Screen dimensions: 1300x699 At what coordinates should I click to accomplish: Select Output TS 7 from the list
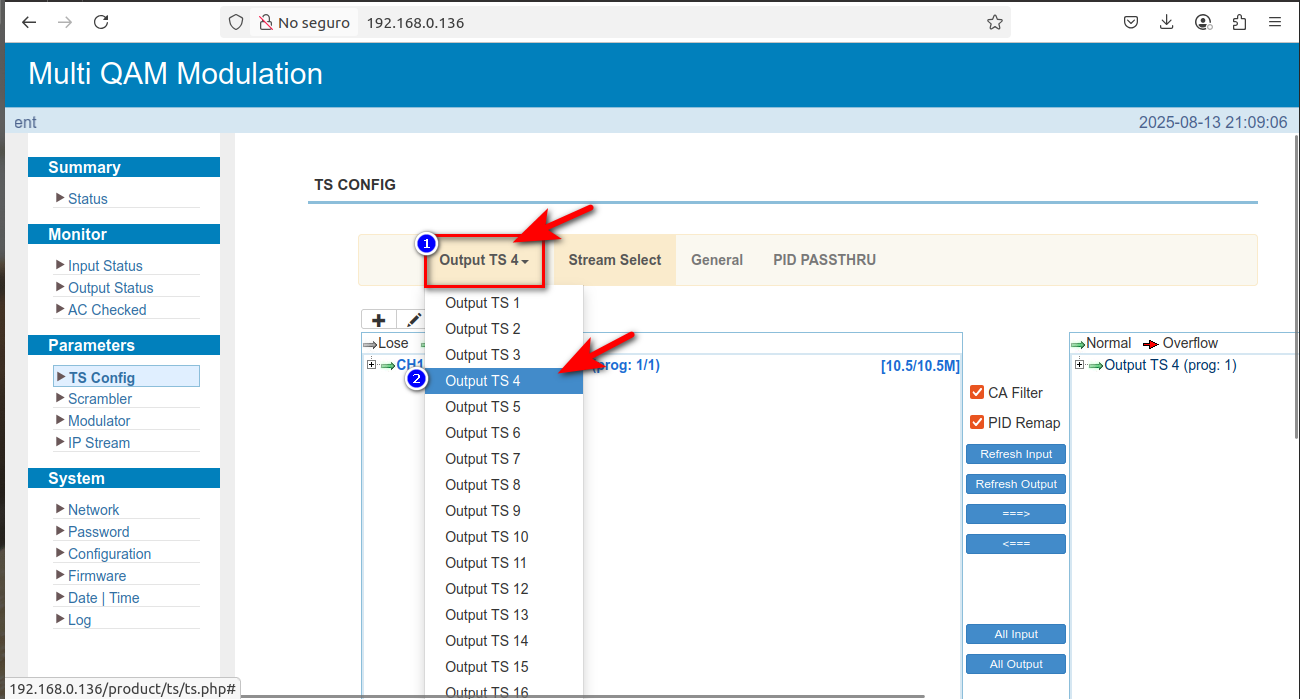[x=483, y=459]
